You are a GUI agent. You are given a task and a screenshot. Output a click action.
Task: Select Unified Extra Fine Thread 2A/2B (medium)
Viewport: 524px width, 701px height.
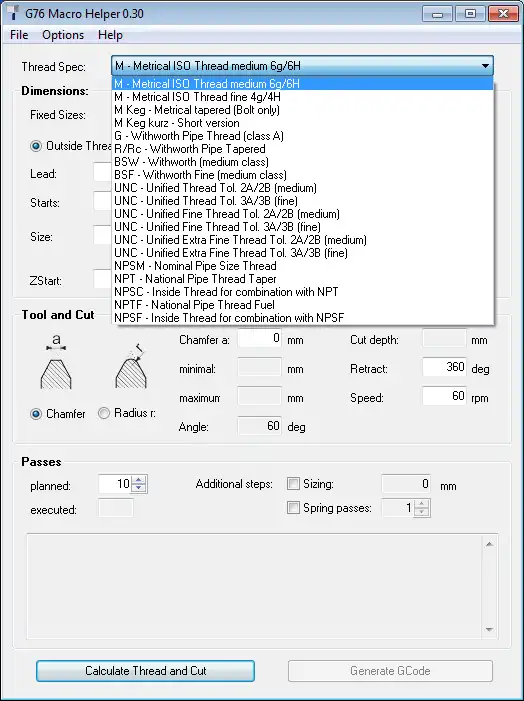click(303, 239)
